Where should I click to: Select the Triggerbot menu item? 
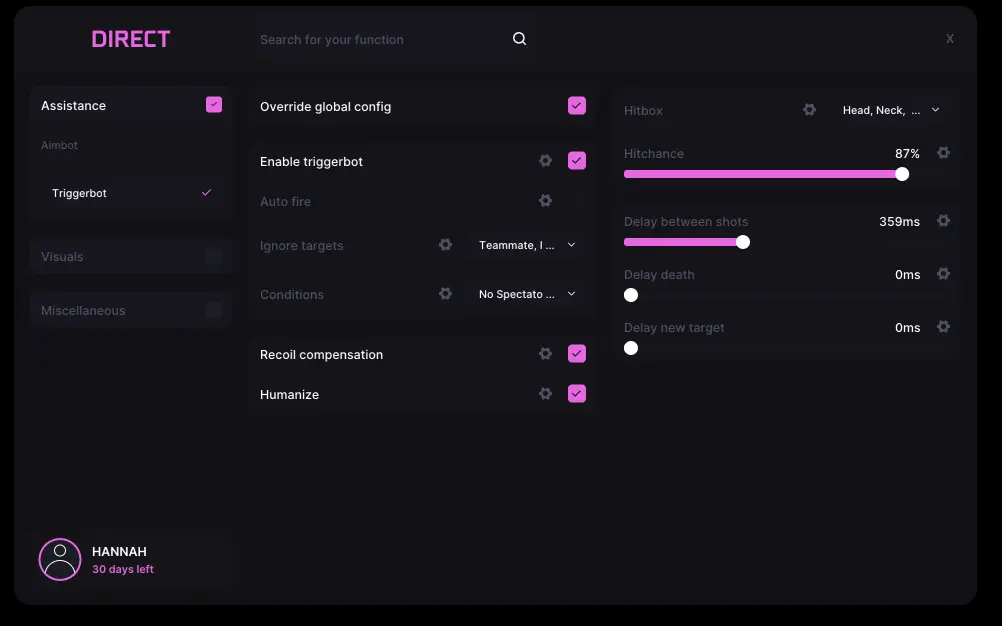tap(131, 193)
